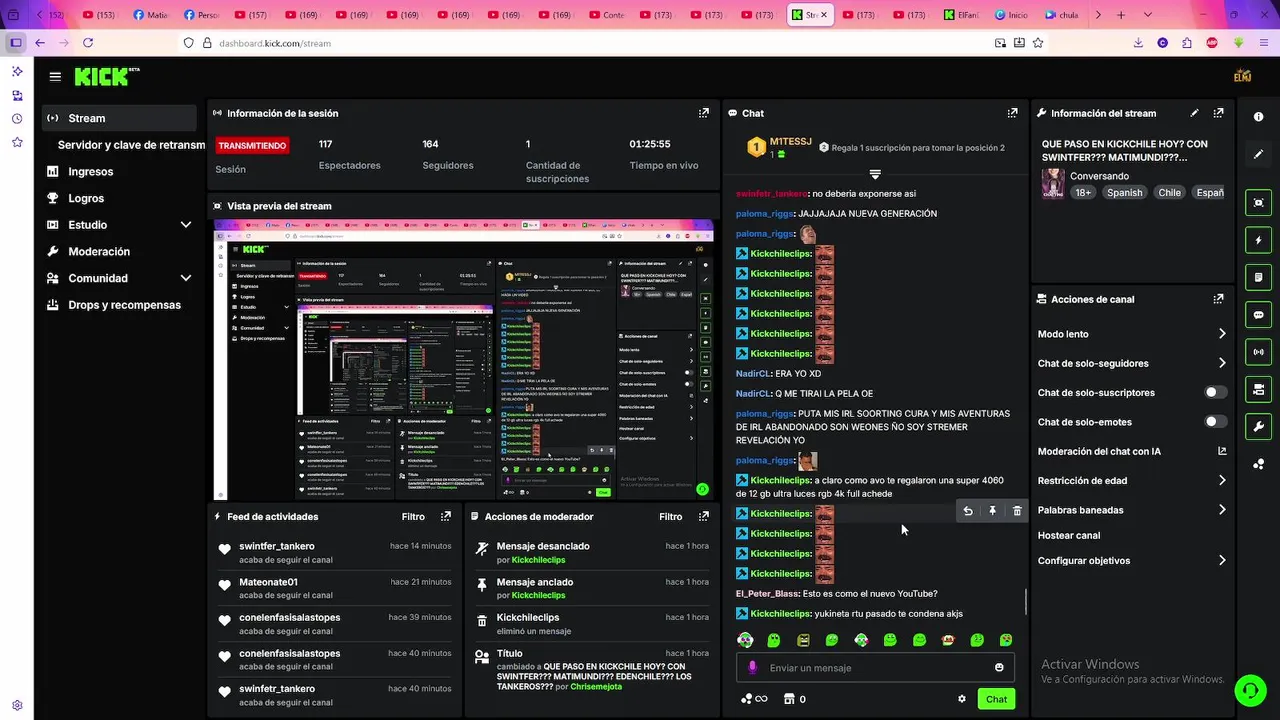The height and width of the screenshot is (720, 1280).
Task: Click the chat scrollbar thumb
Action: pos(1025,603)
